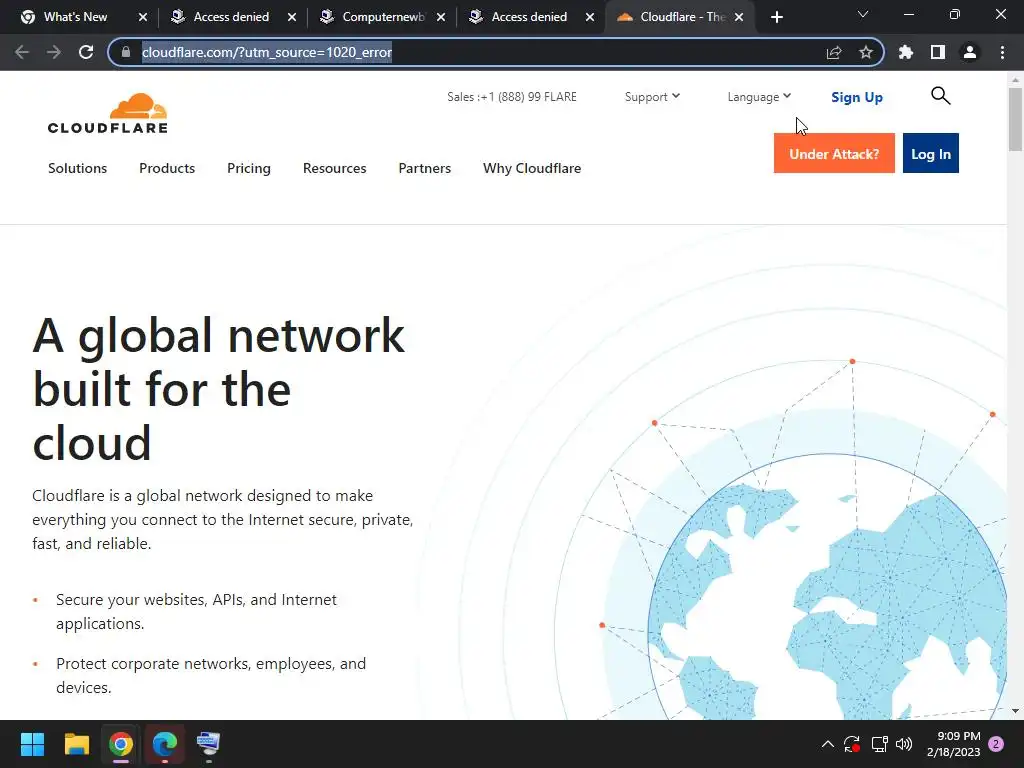Show hidden system tray icons
Screen dimensions: 1024x768
827,744
